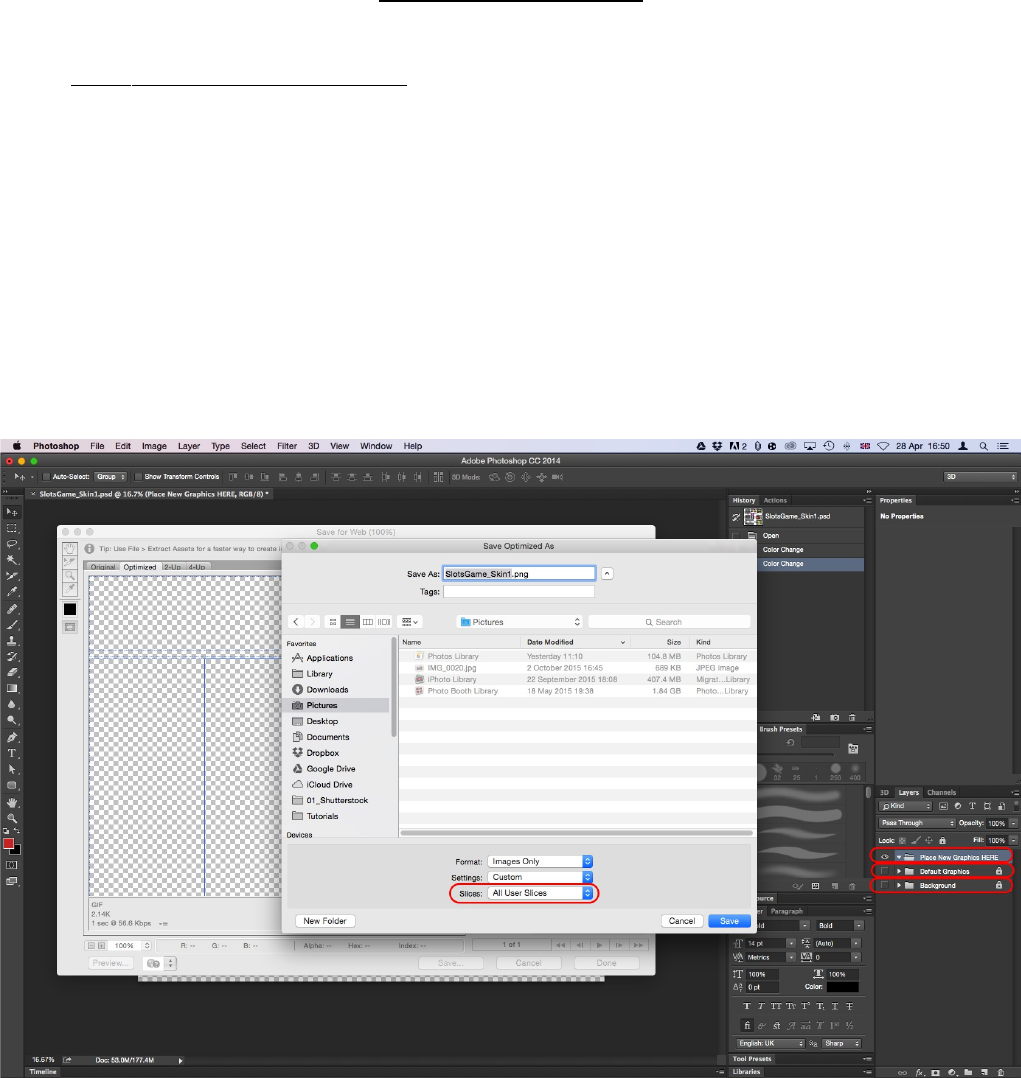Click the black eyedropper color swatch in Save for Web
Screen dimensions: 1021x1078
click(69, 609)
